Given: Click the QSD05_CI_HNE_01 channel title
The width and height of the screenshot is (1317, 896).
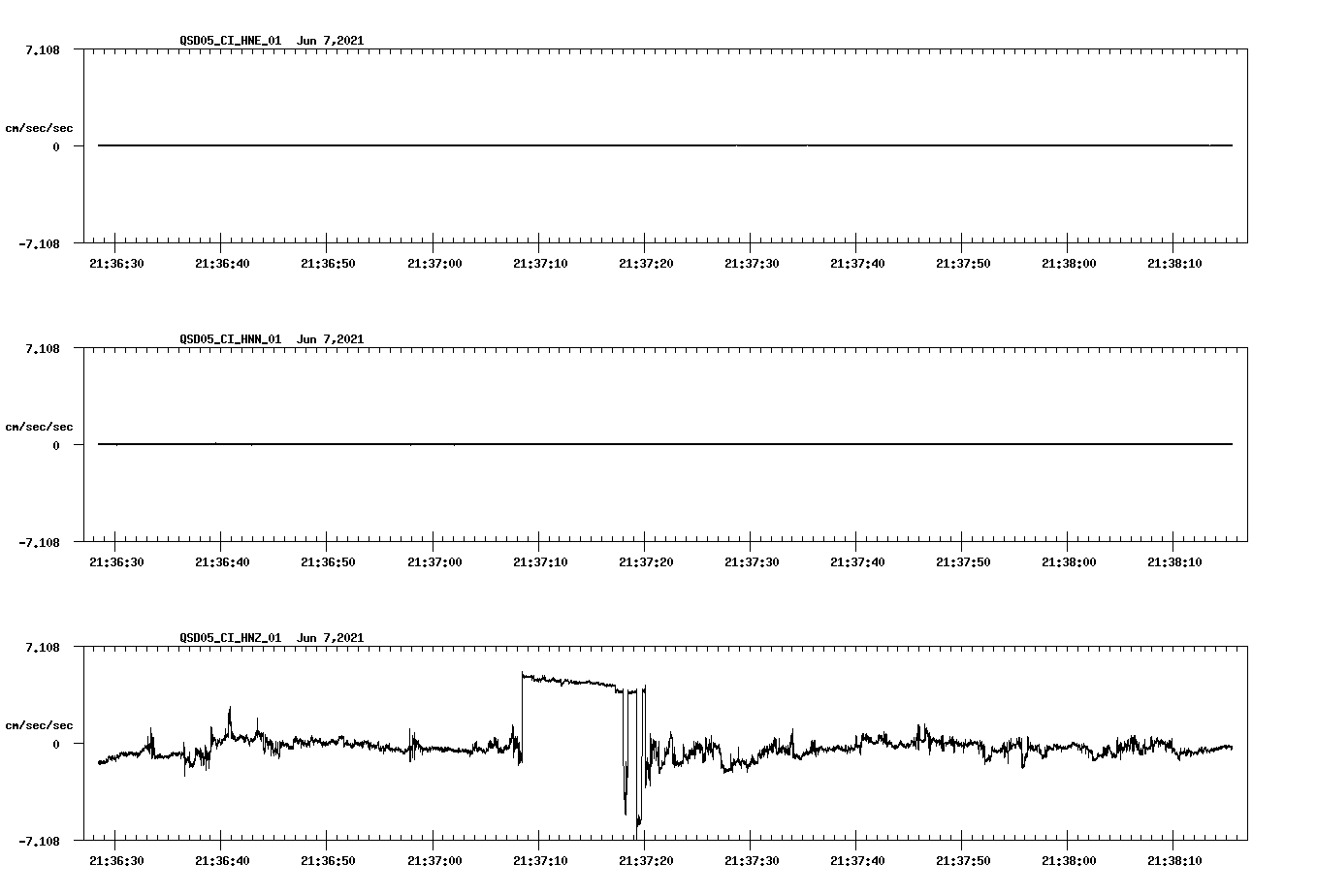Looking at the screenshot, I should [x=231, y=41].
